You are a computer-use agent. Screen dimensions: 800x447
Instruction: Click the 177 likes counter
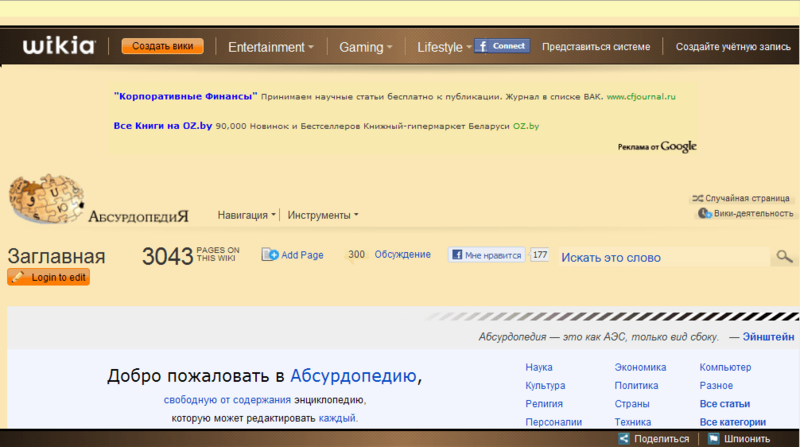point(539,255)
